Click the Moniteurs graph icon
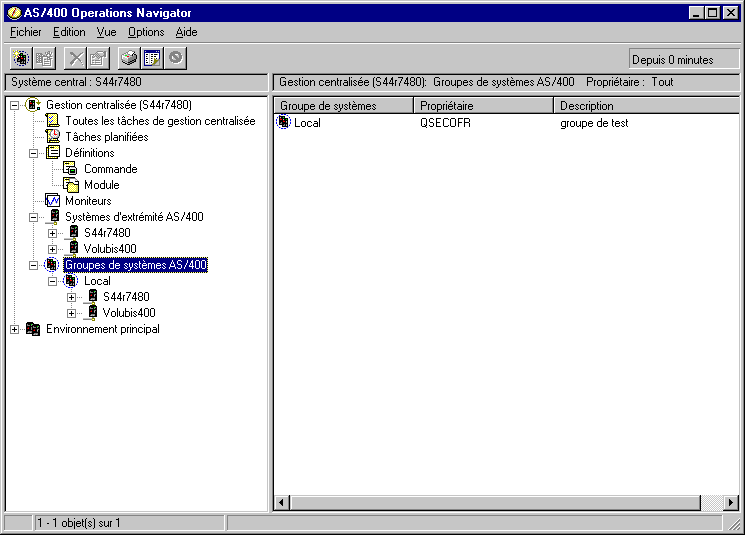745x535 pixels. (x=52, y=201)
